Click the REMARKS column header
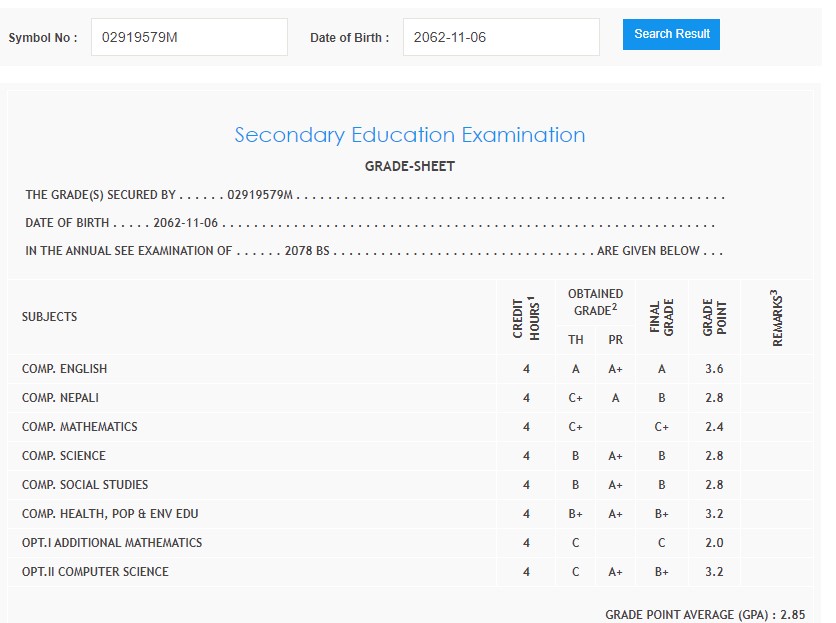The height and width of the screenshot is (623, 836). 777,317
